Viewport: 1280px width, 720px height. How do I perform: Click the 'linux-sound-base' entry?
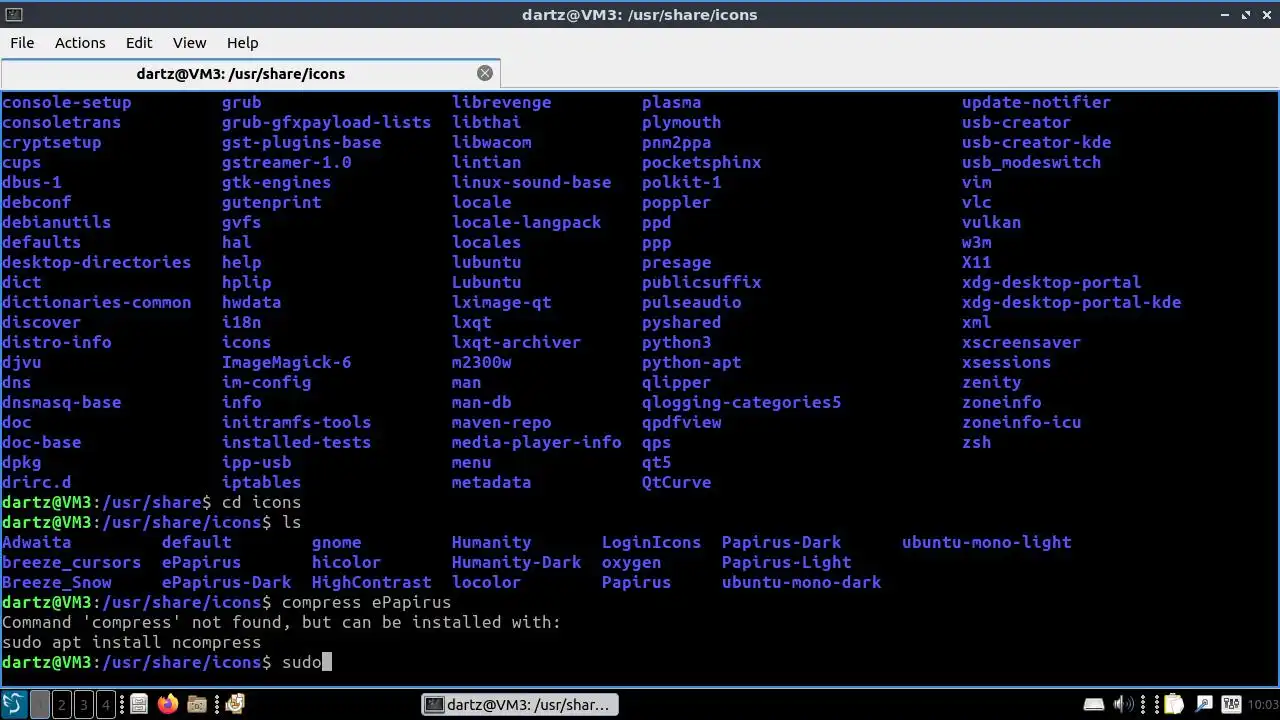click(x=532, y=182)
